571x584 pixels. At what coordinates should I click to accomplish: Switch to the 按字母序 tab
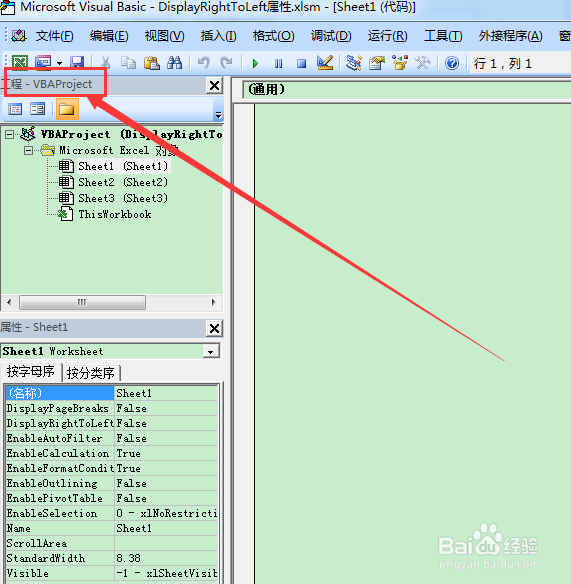(31, 372)
